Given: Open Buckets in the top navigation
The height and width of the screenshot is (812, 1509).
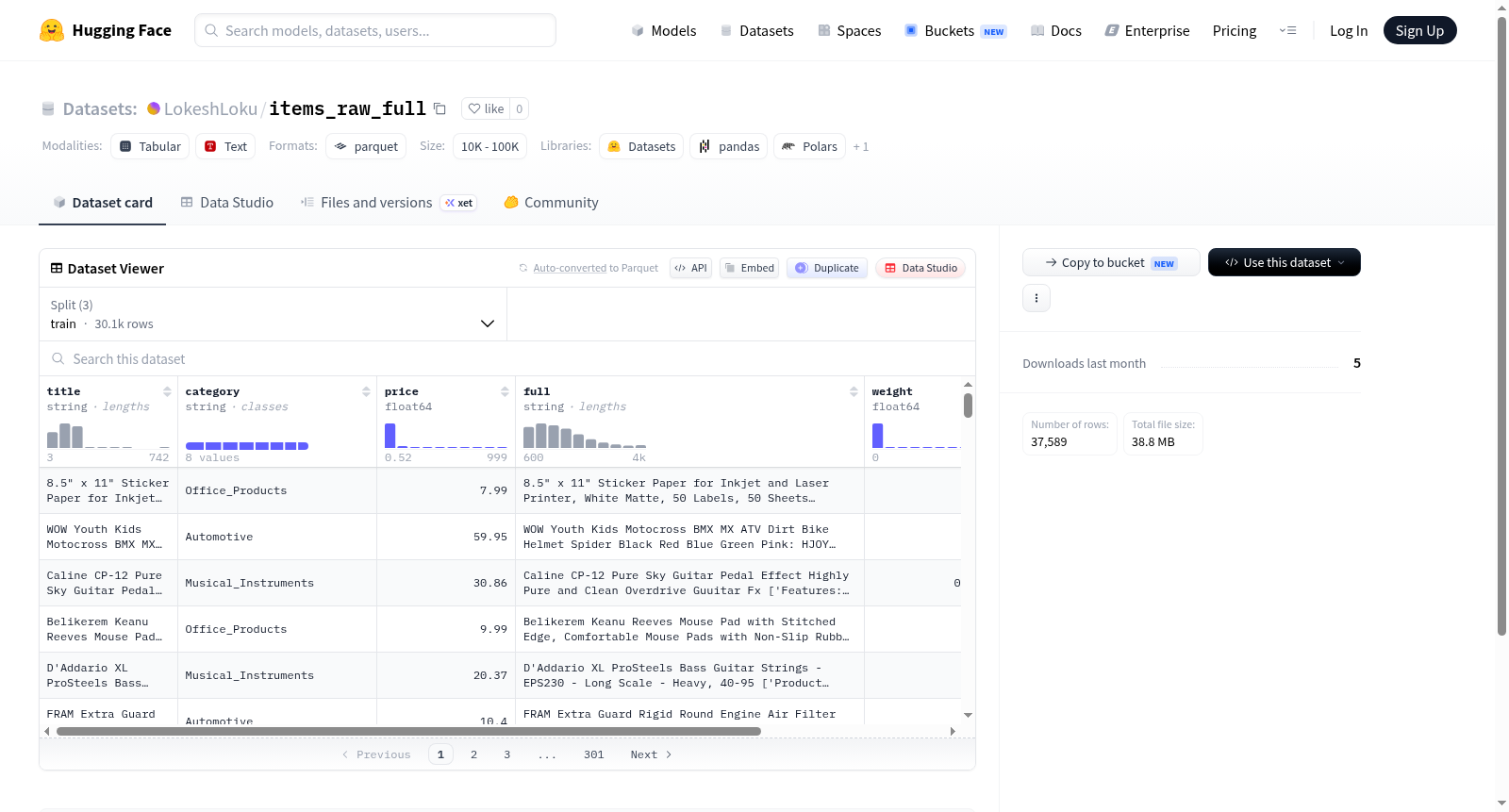Looking at the screenshot, I should pyautogui.click(x=955, y=31).
